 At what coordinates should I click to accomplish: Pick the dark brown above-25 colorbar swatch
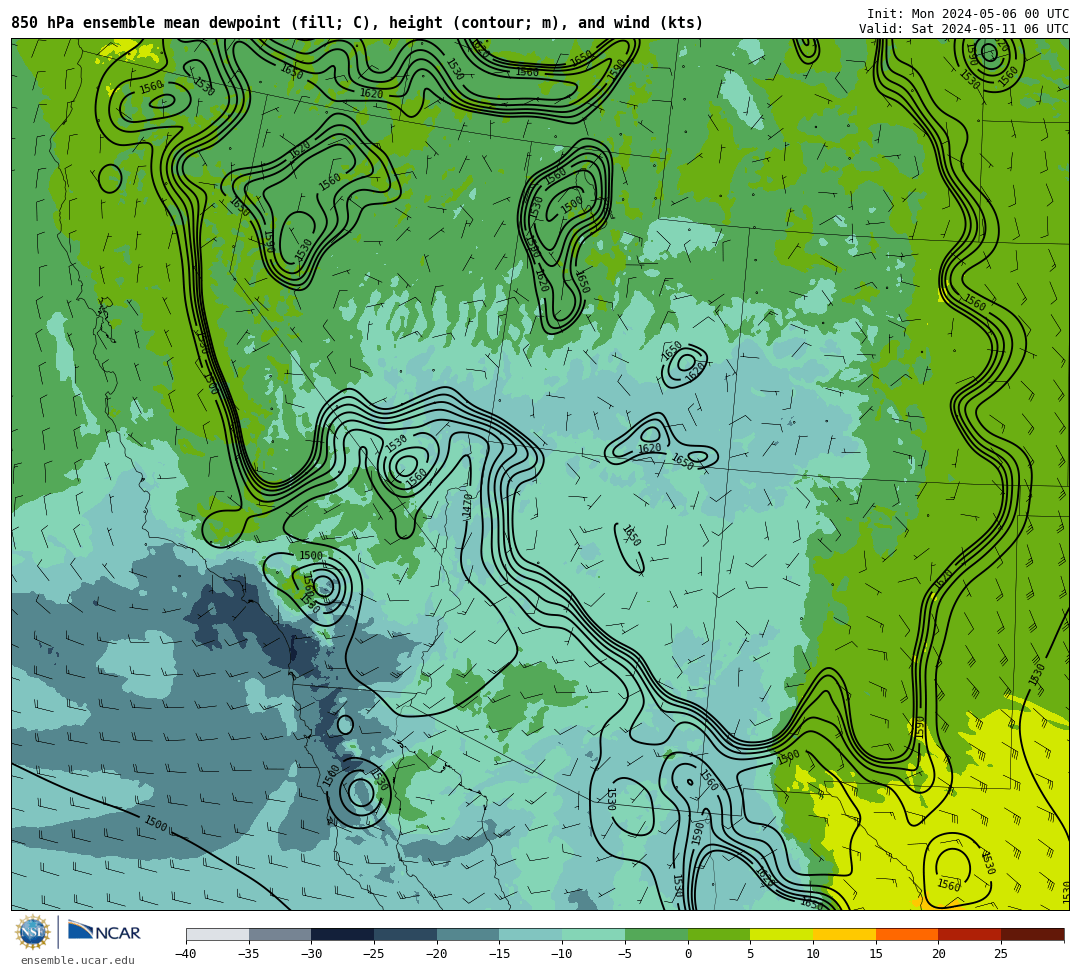pyautogui.click(x=1032, y=934)
